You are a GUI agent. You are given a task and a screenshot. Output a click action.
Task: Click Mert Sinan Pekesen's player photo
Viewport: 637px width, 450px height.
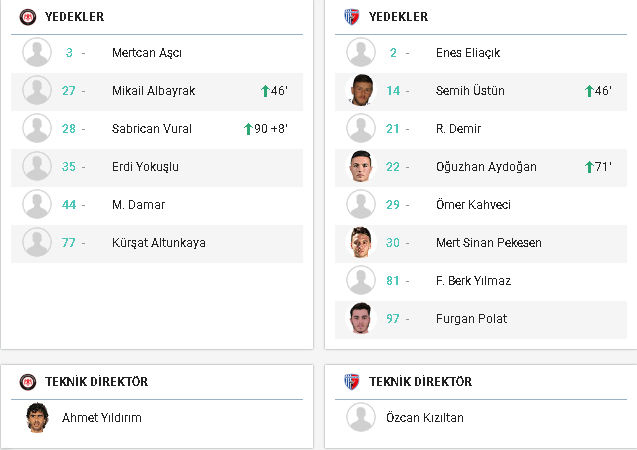[361, 242]
